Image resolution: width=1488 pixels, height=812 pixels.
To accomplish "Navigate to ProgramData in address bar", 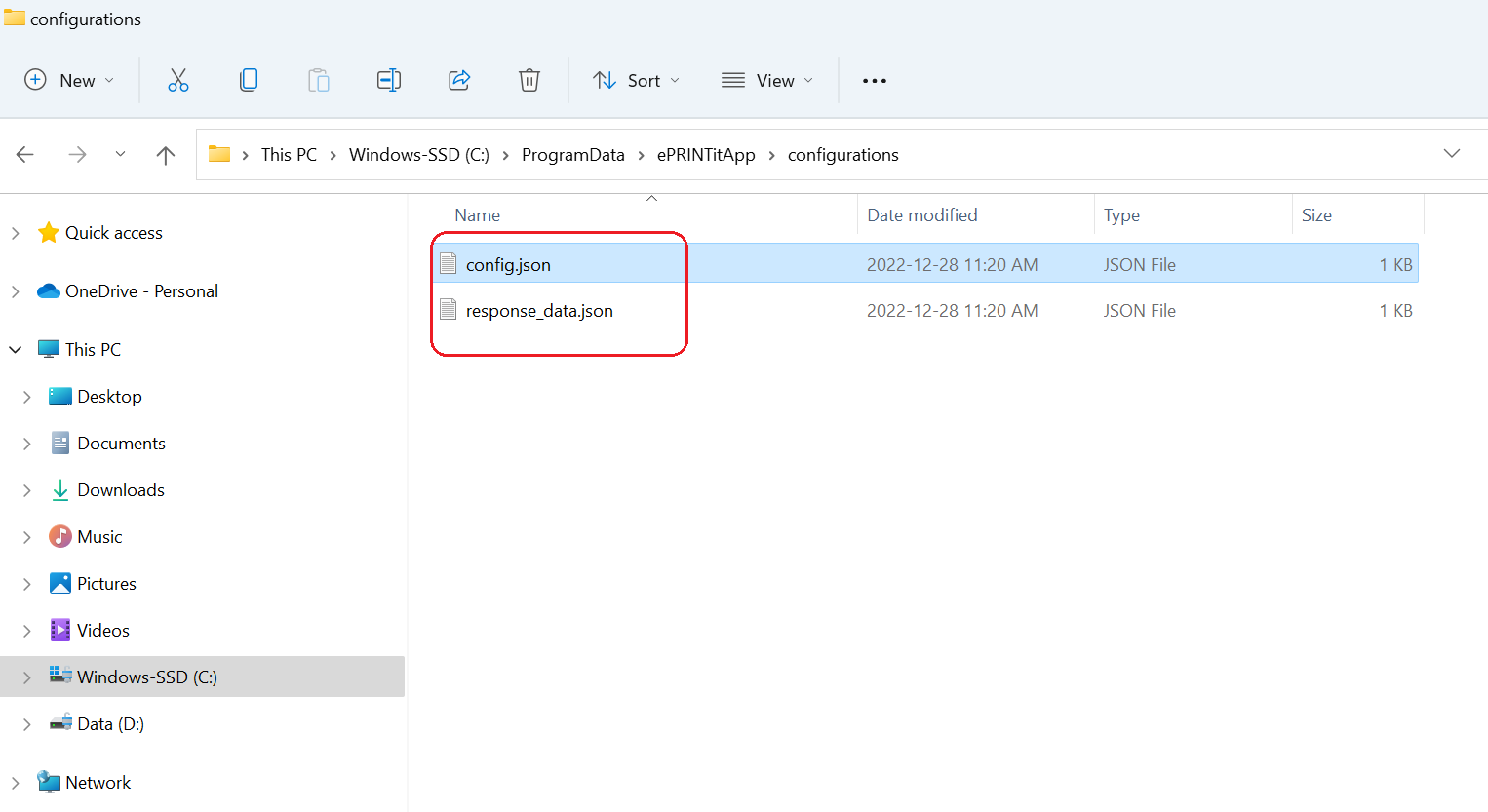I will 572,155.
